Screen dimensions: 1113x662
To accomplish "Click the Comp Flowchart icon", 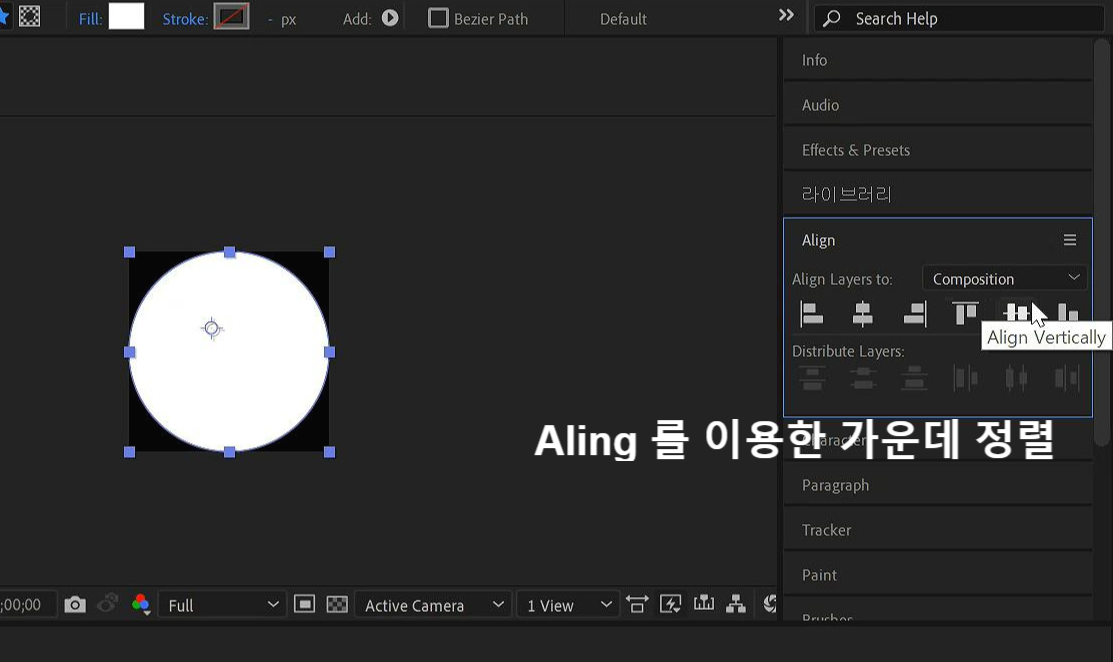I will [736, 604].
